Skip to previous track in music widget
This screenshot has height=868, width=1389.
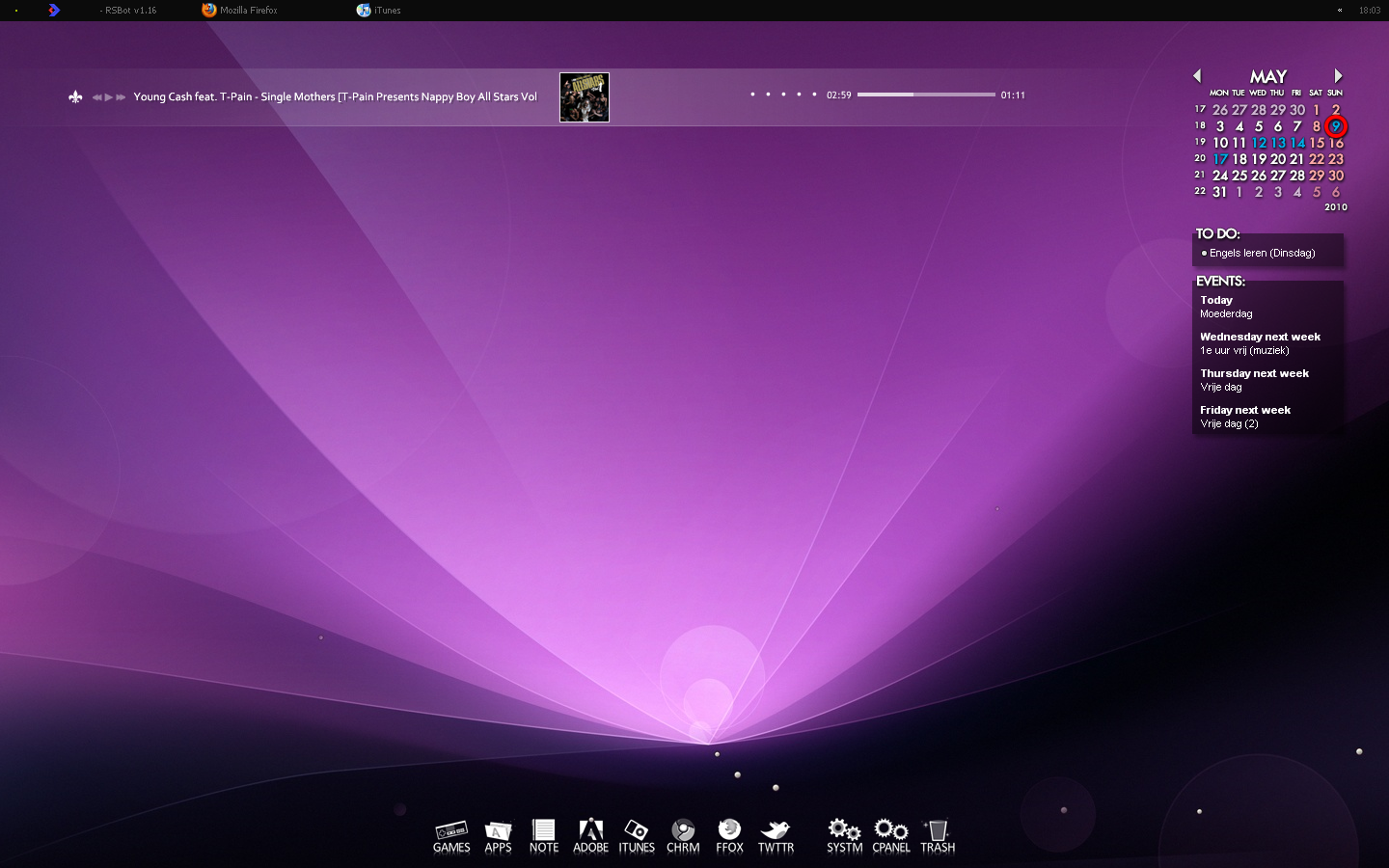point(97,96)
